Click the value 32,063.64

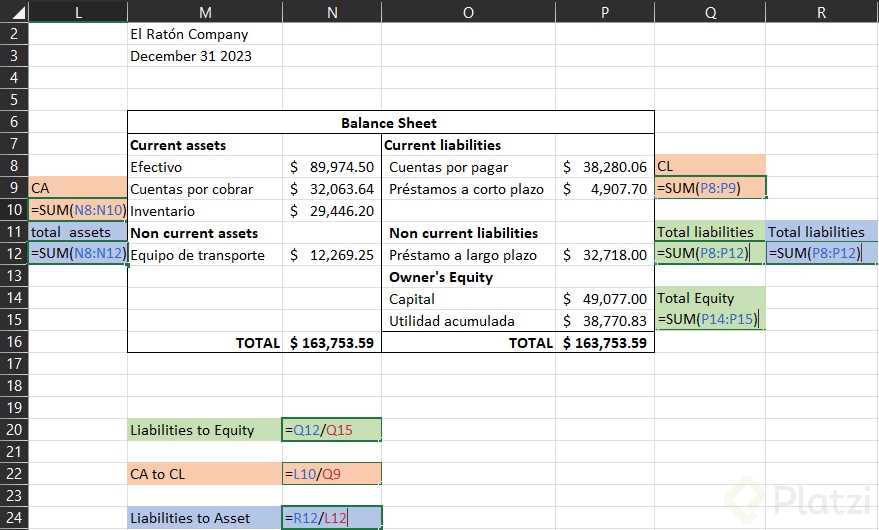[332, 189]
